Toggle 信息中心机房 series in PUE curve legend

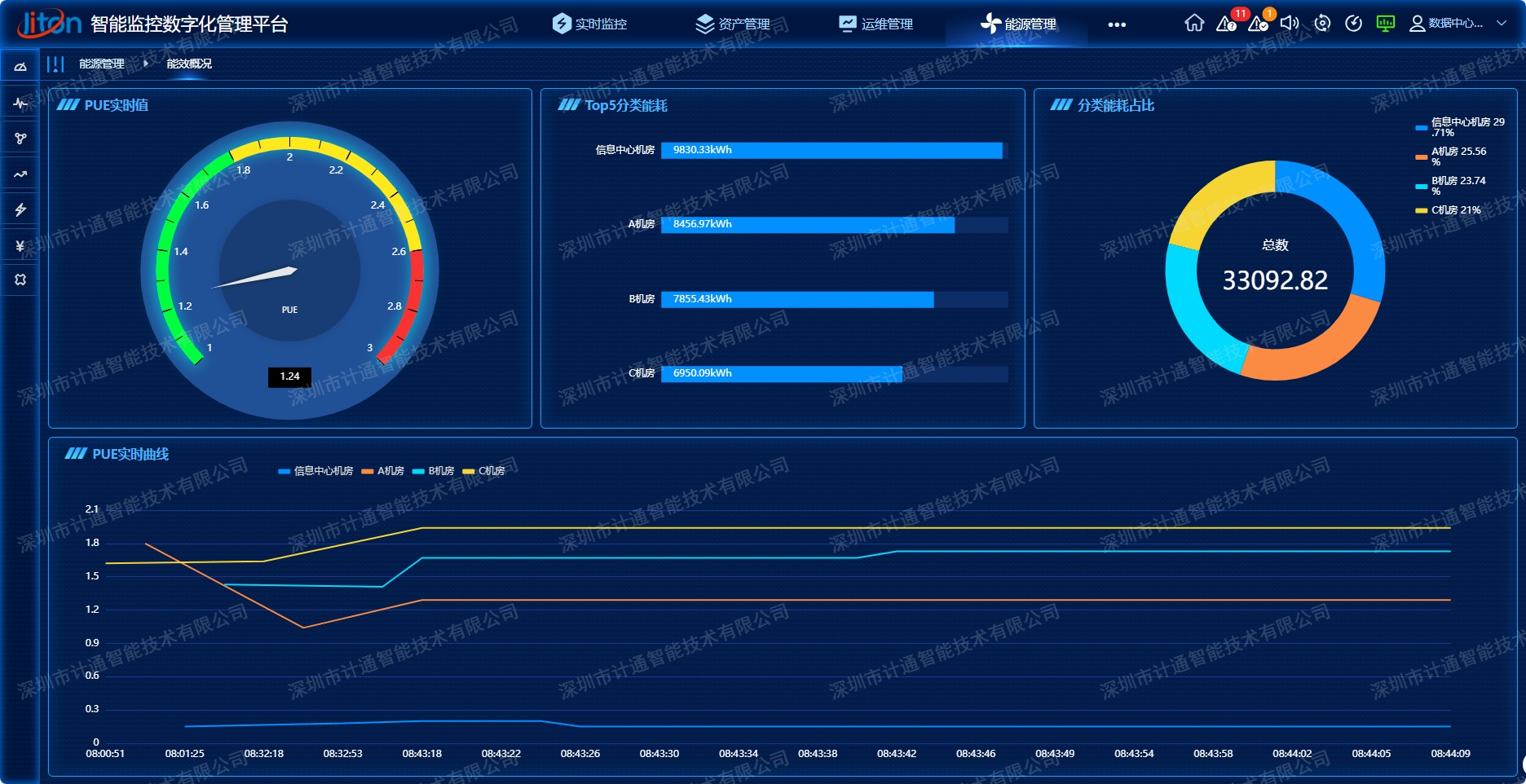(x=315, y=471)
